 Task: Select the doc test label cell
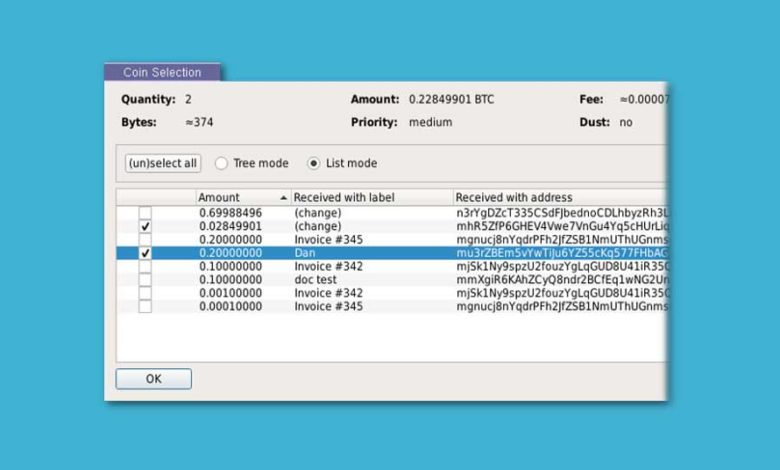click(315, 280)
